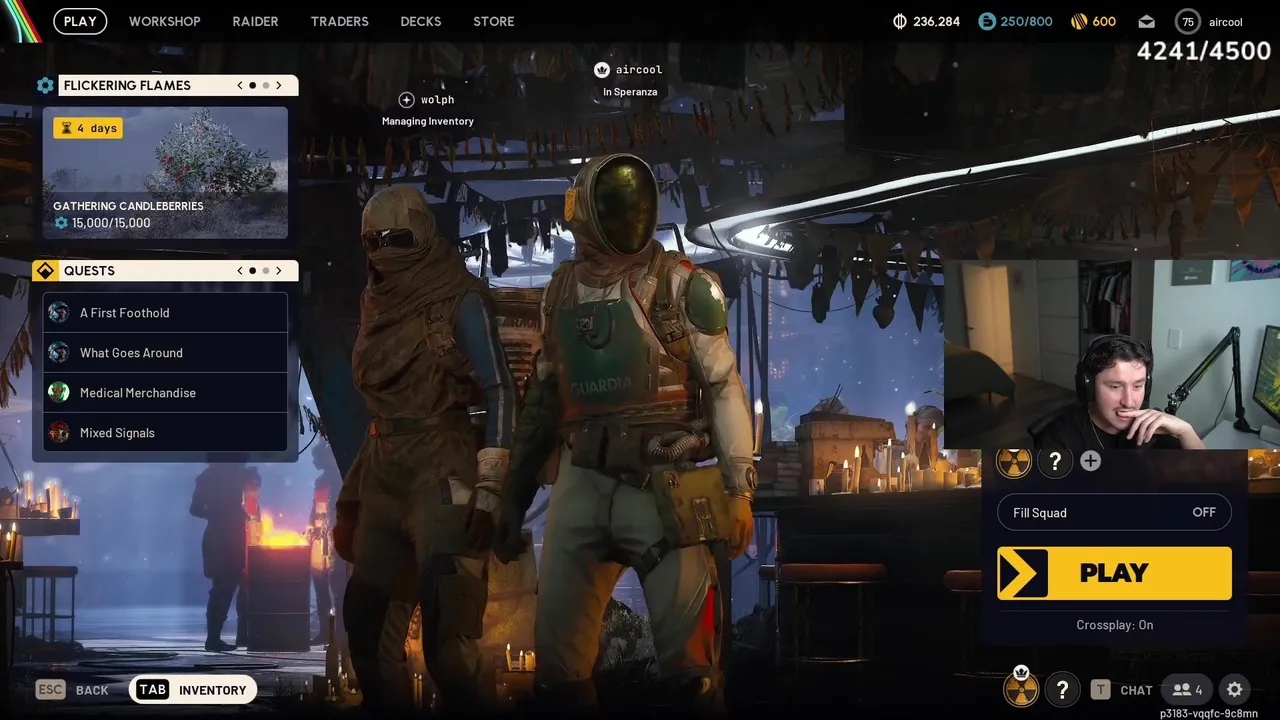
Task: Click the coin currency icon beside 236,284
Action: pos(899,21)
